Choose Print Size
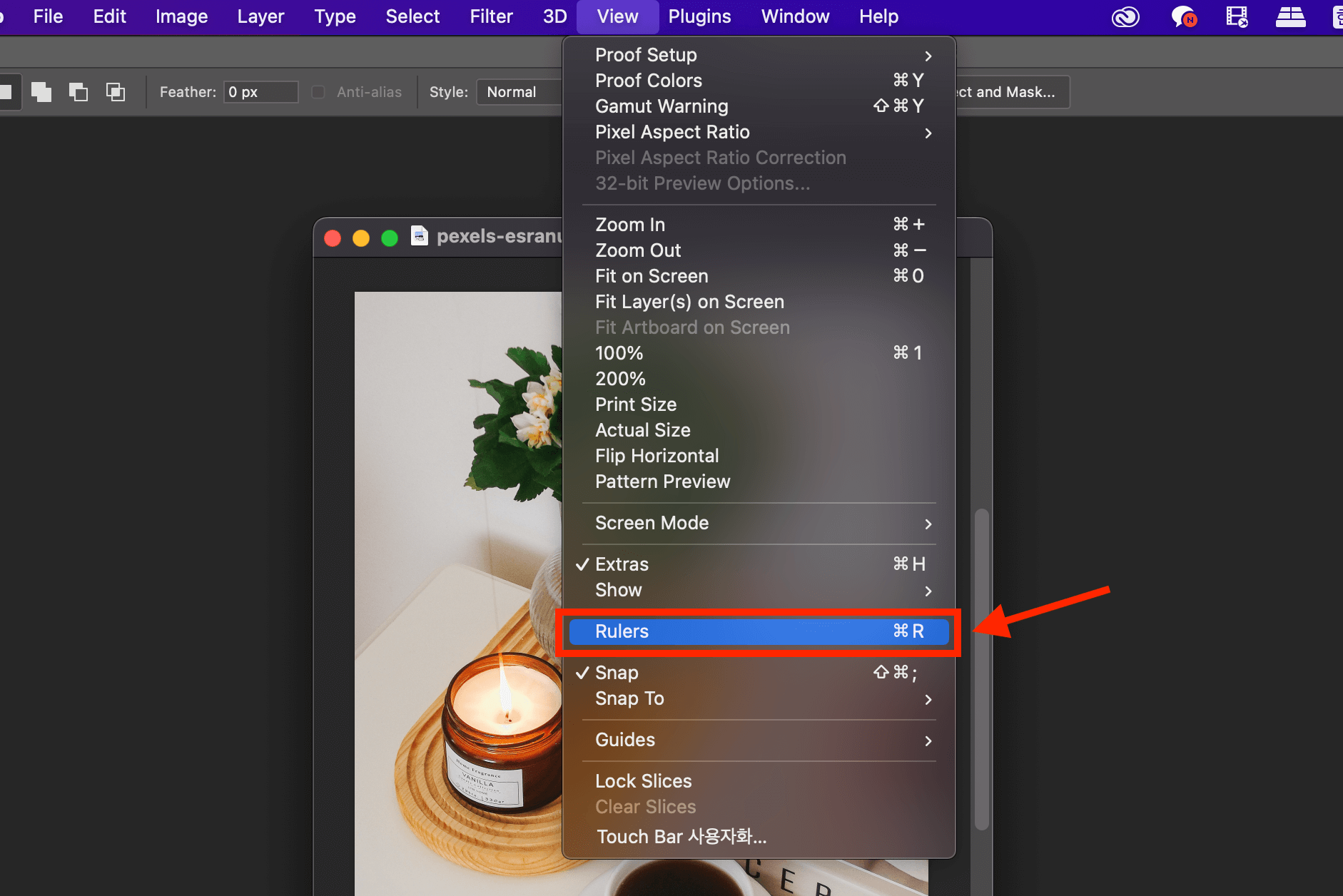 (759, 404)
